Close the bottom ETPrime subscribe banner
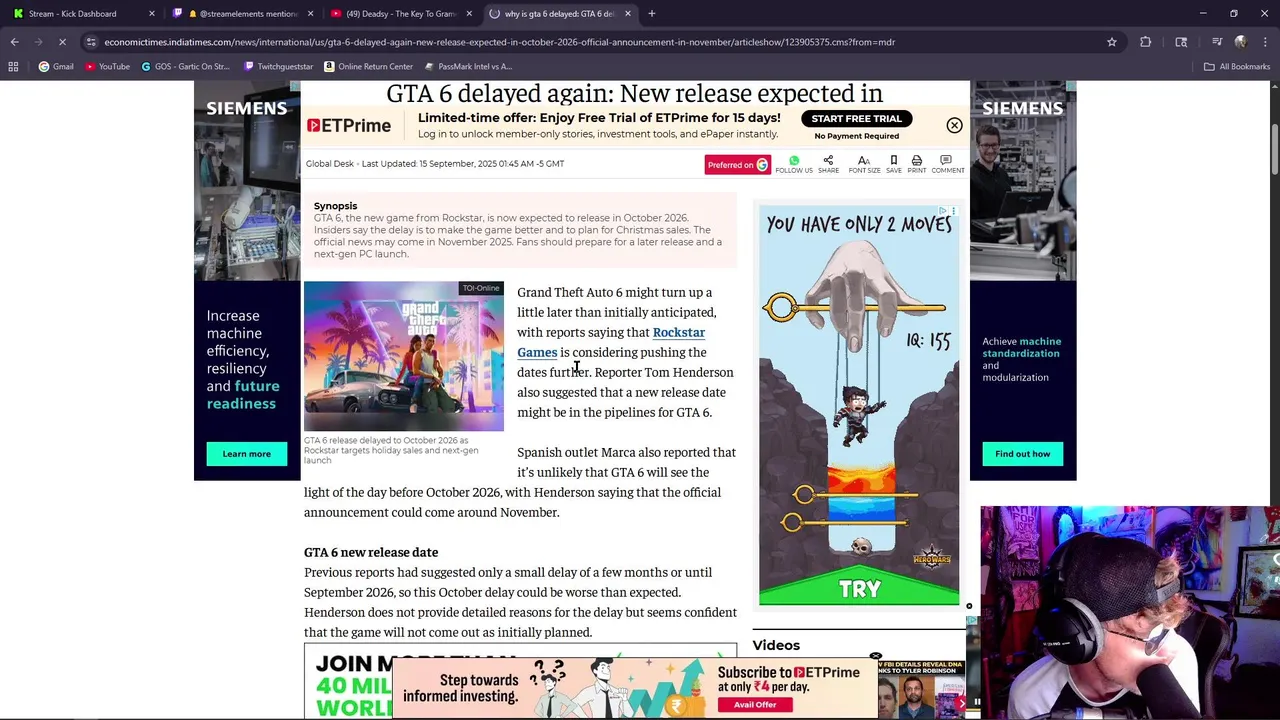Viewport: 1280px width, 720px height. 875,657
